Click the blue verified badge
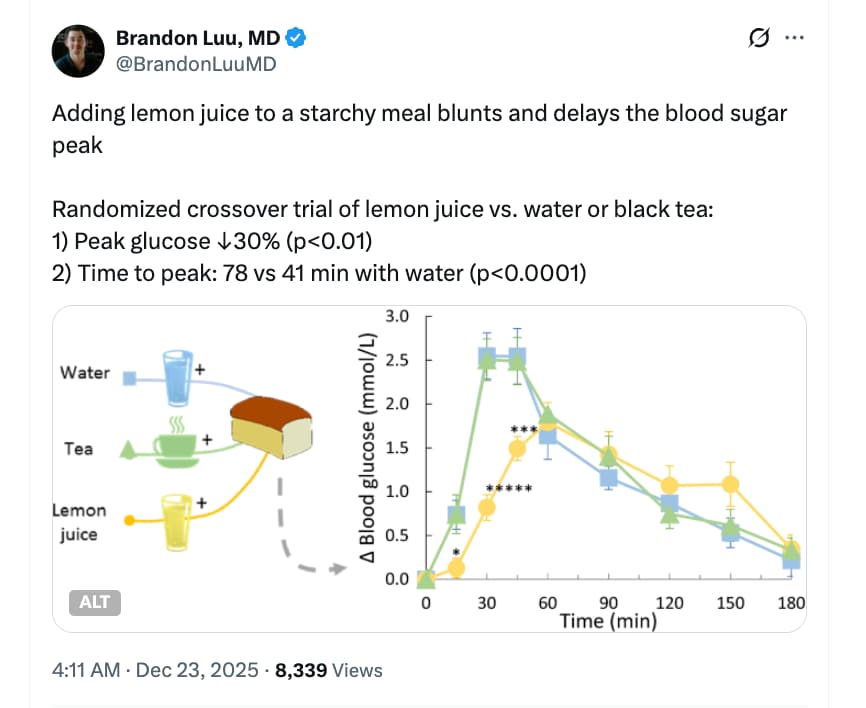Image resolution: width=866 pixels, height=708 pixels. [x=297, y=39]
